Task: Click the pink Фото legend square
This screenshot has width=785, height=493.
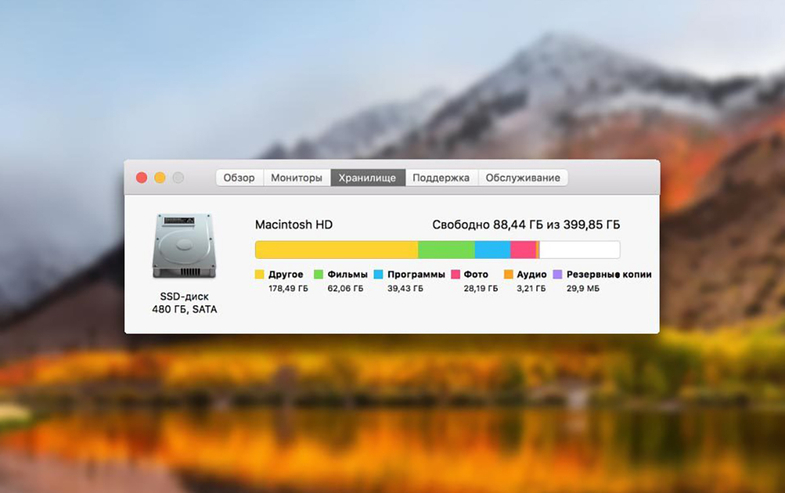Action: click(x=455, y=274)
